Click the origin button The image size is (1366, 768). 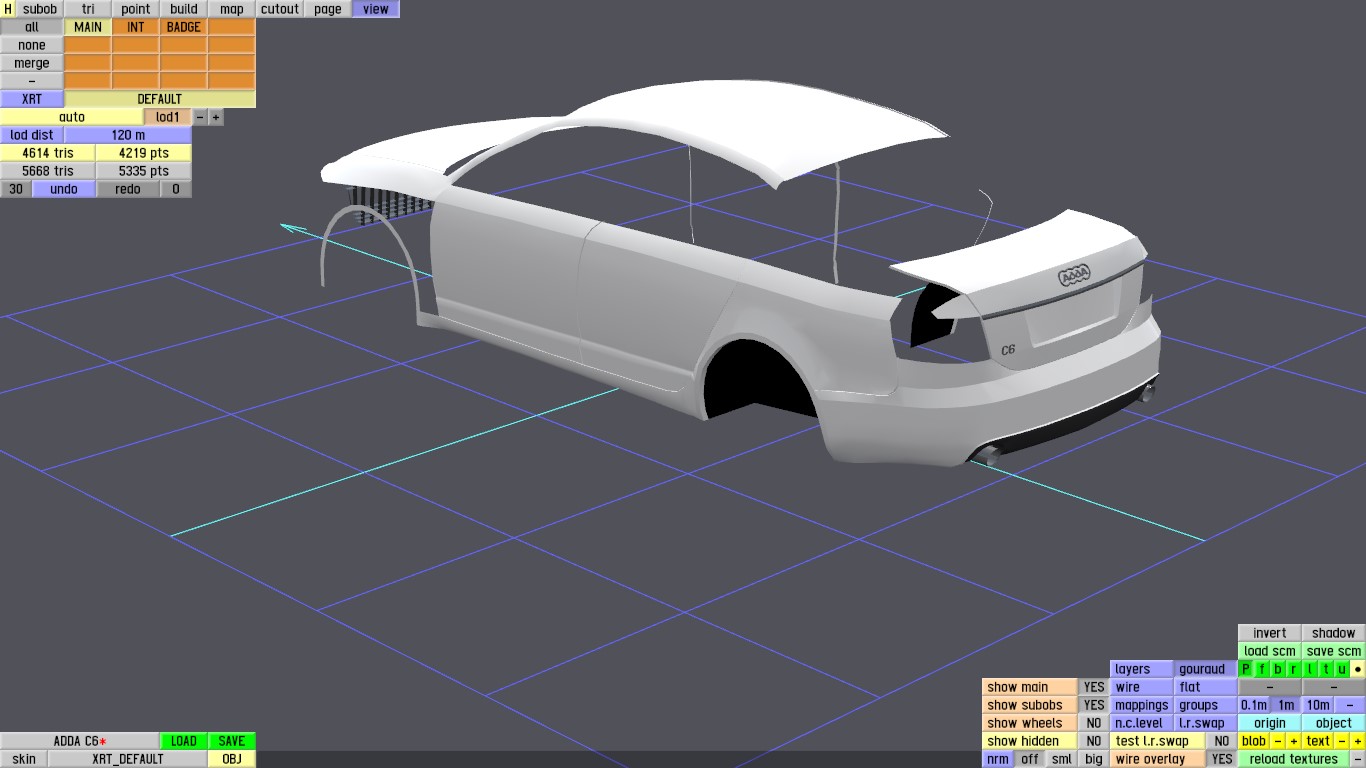(x=1270, y=723)
